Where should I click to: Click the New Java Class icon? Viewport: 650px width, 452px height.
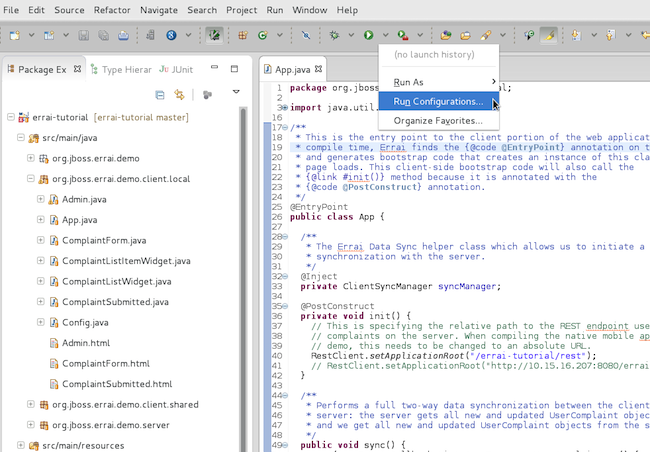coord(263,35)
